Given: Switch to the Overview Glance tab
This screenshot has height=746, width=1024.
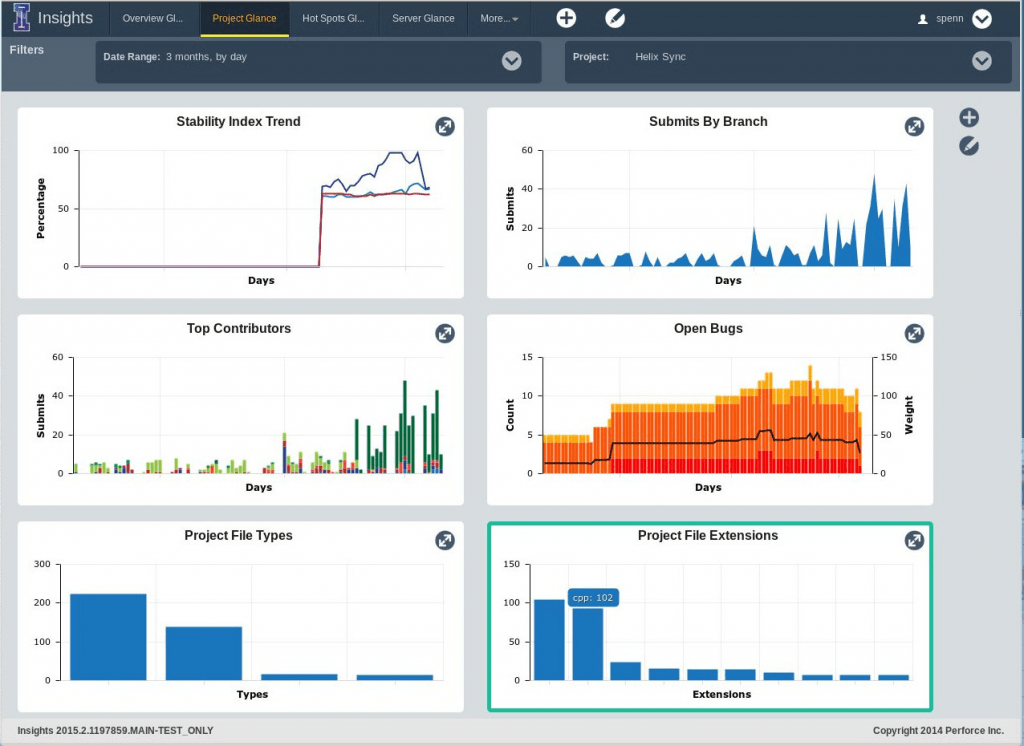Looking at the screenshot, I should pos(153,18).
